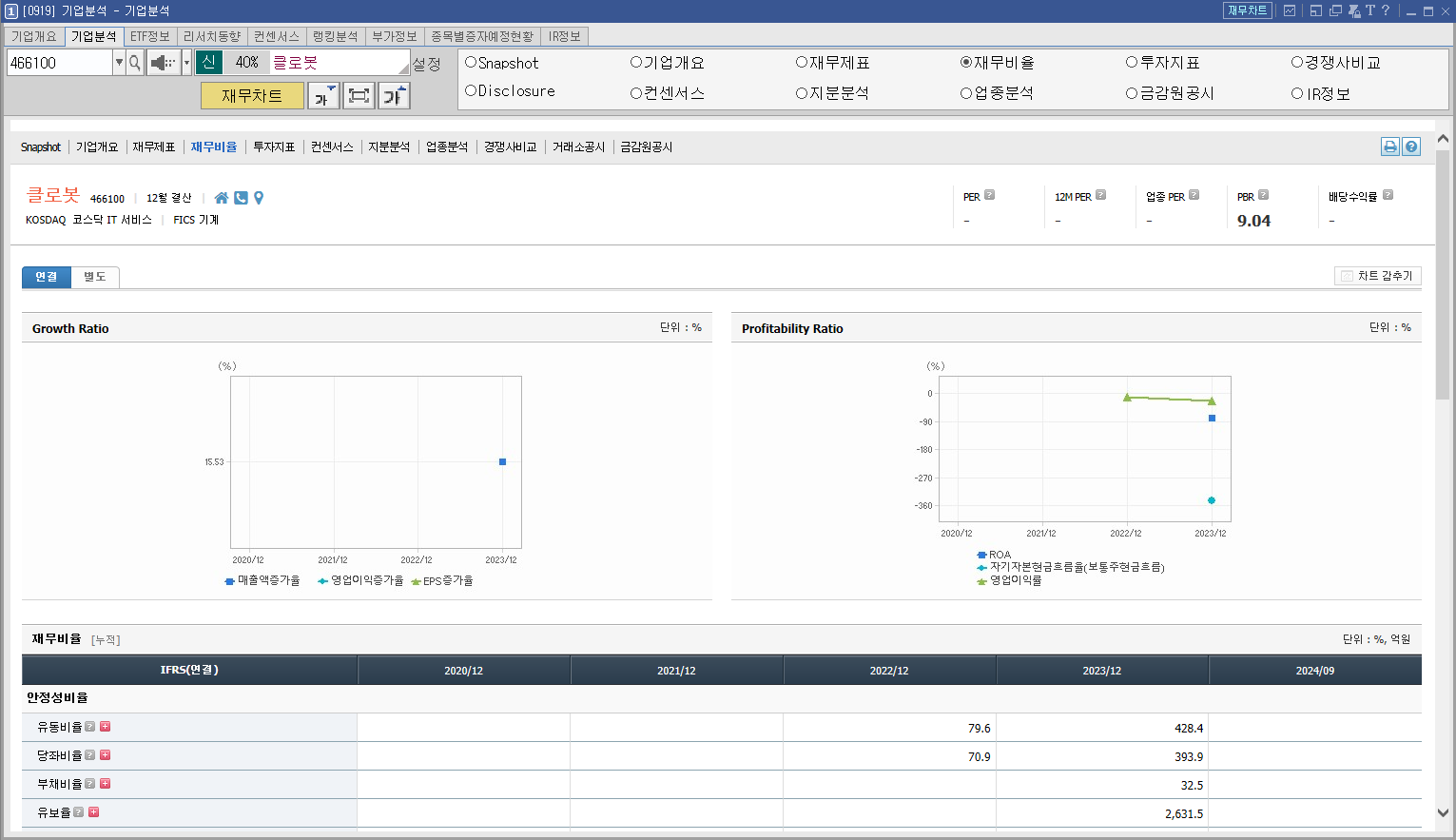
Task: Open the dropdown arrow beside the speaker icon
Action: pyautogui.click(x=186, y=63)
